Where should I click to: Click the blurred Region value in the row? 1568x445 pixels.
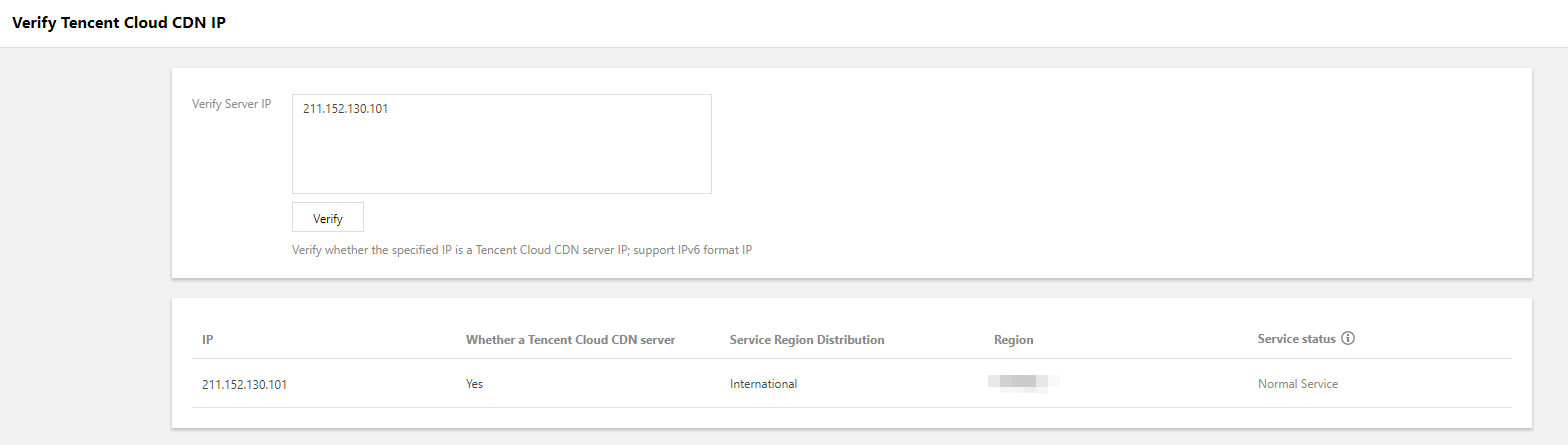coord(1023,382)
